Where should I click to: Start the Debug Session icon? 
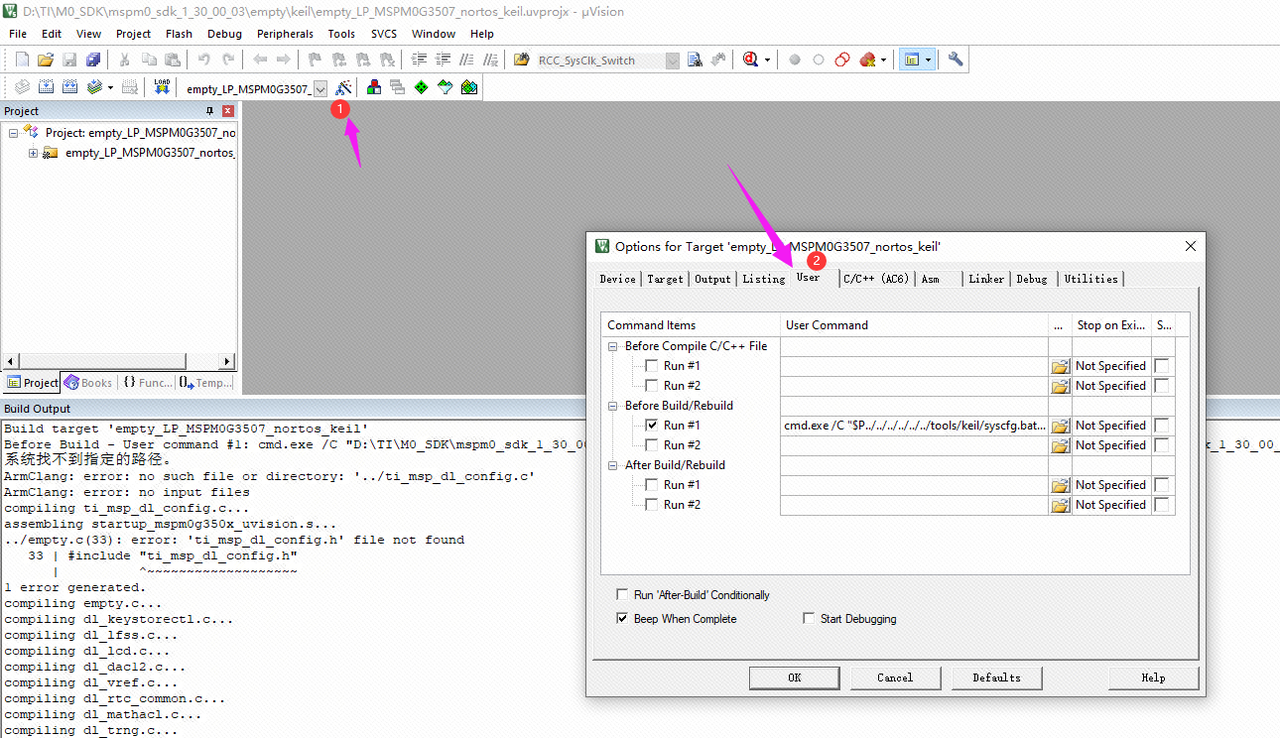[x=751, y=60]
